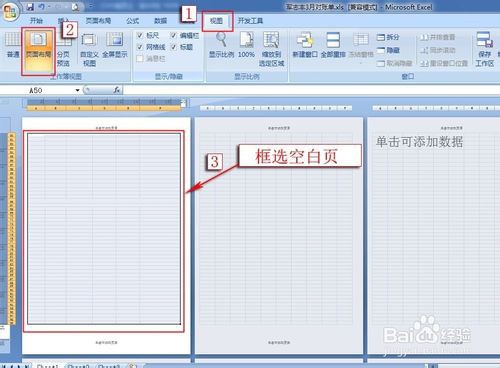
Task: Select the Sheet1 worksheet tab
Action: [48, 366]
